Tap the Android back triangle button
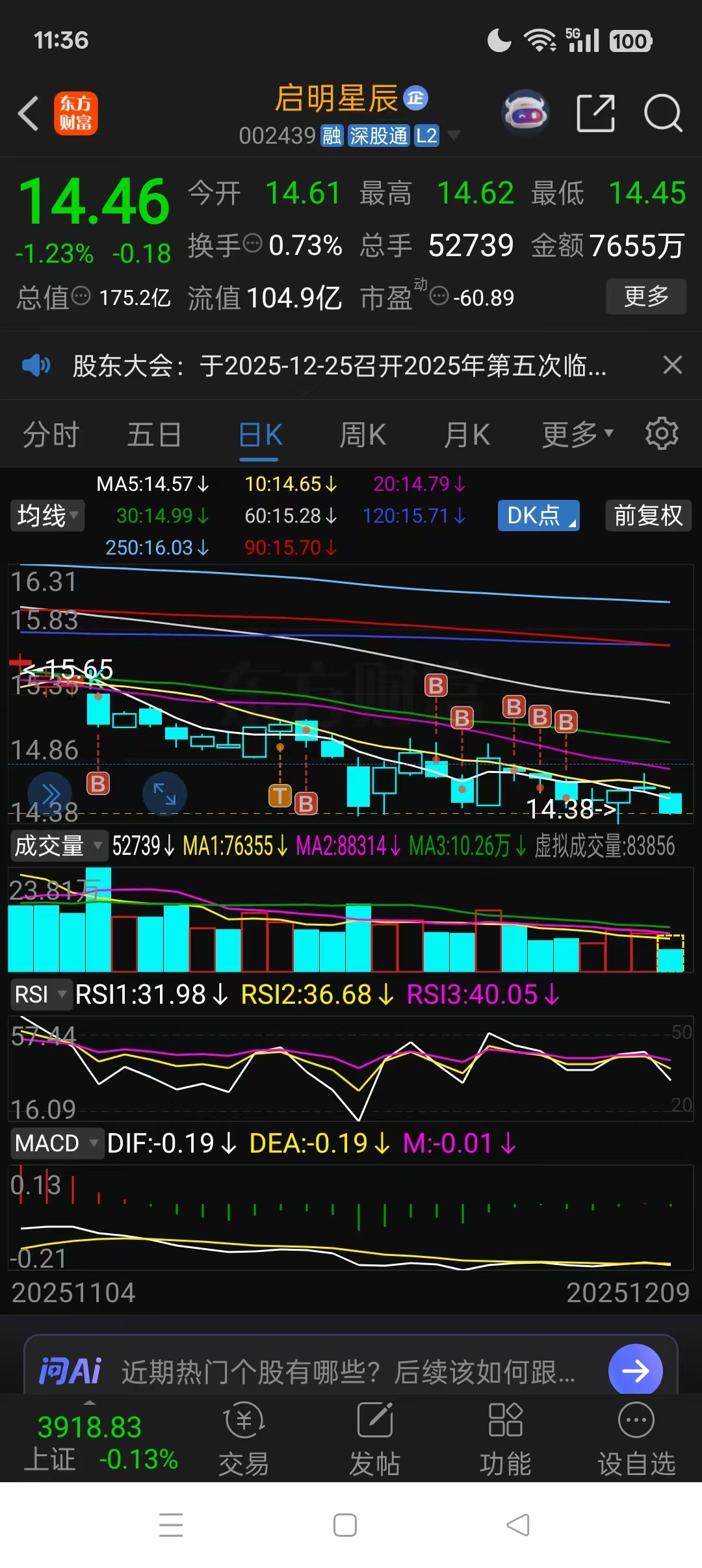This screenshot has width=702, height=1568. (518, 1524)
